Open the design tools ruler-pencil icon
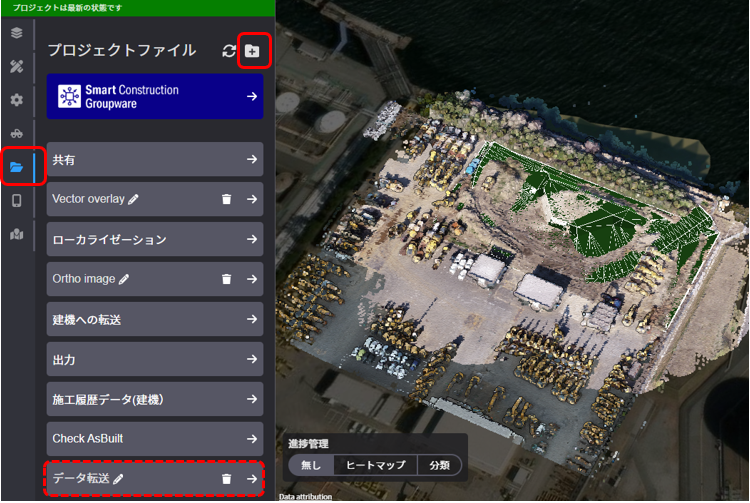The height and width of the screenshot is (503, 750). click(x=17, y=66)
